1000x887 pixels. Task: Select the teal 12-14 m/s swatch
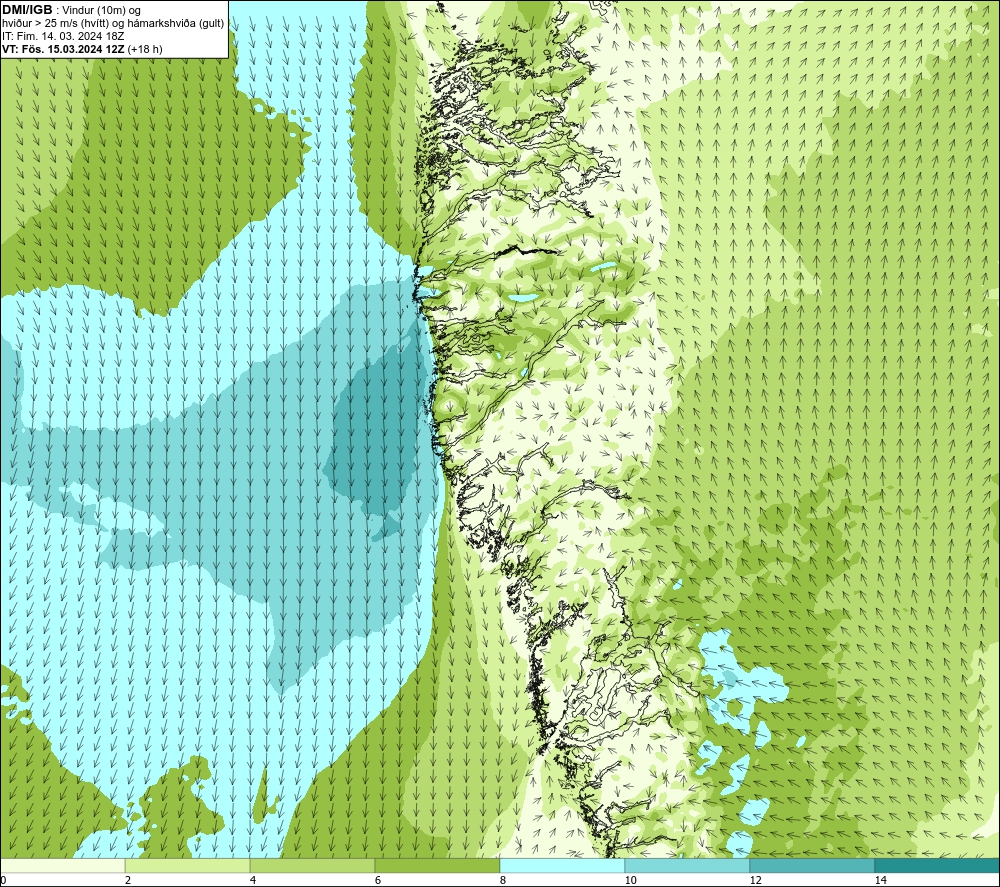click(812, 865)
